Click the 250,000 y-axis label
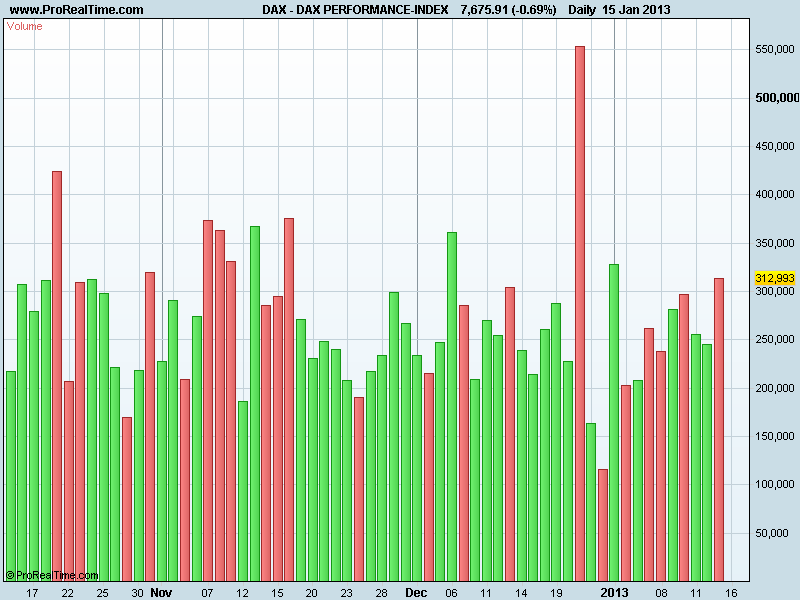The height and width of the screenshot is (600, 800). click(774, 339)
